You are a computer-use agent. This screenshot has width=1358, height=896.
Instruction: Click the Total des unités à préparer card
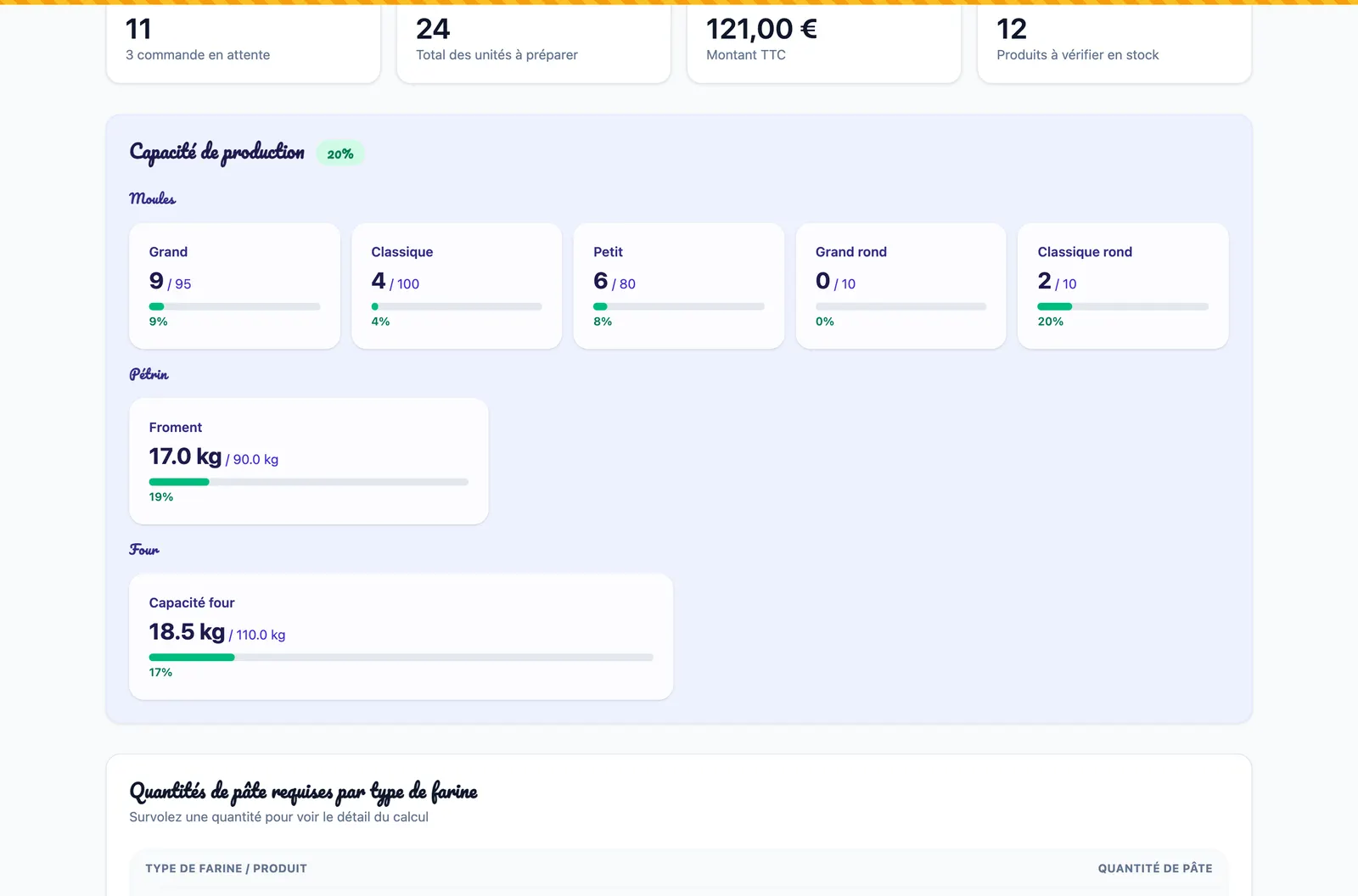pos(533,42)
